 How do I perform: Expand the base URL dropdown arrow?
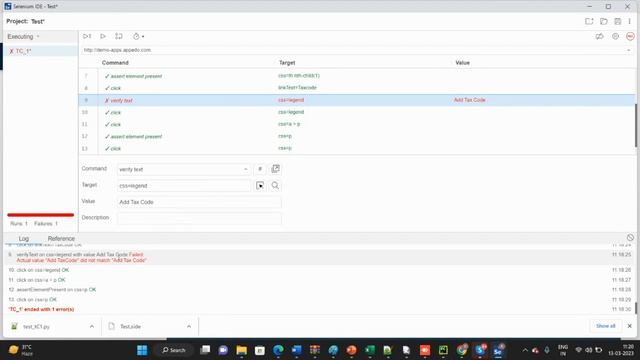click(629, 50)
